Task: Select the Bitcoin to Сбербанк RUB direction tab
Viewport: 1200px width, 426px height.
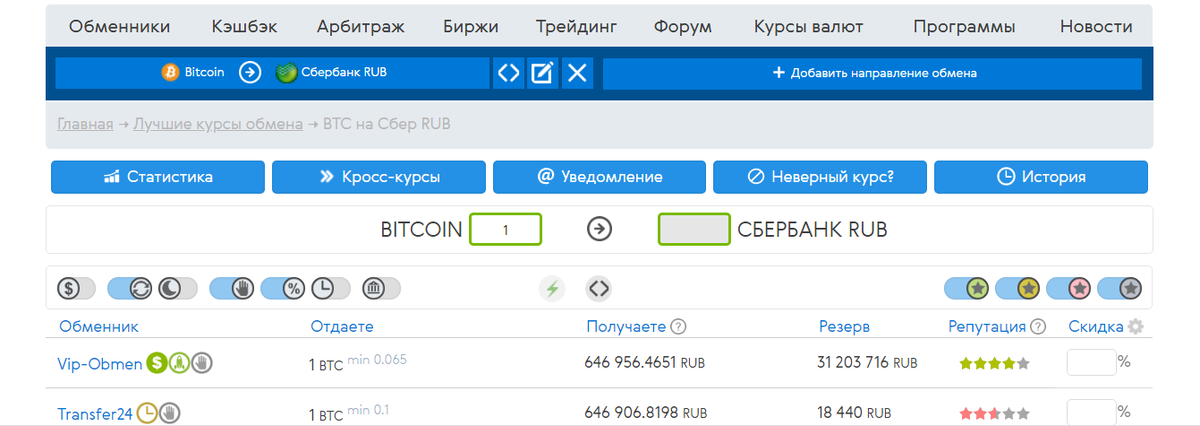Action: (272, 73)
